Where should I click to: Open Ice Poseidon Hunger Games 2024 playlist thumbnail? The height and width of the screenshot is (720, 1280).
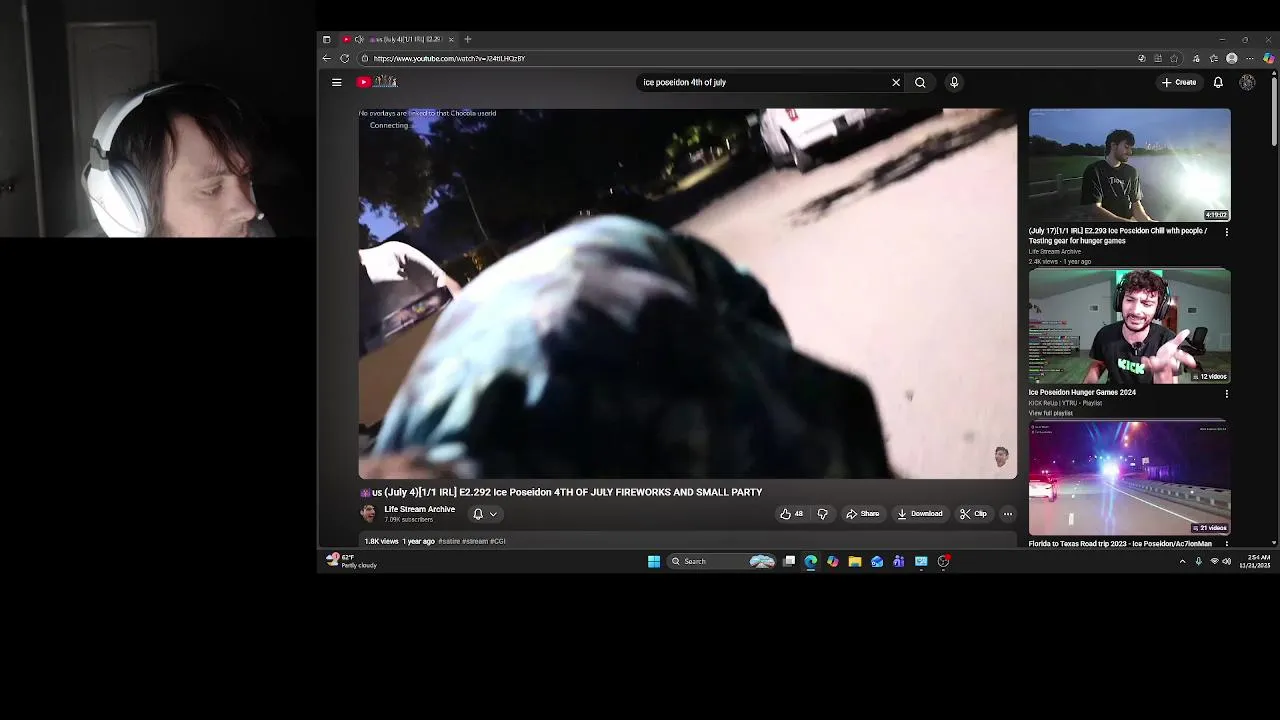1130,326
